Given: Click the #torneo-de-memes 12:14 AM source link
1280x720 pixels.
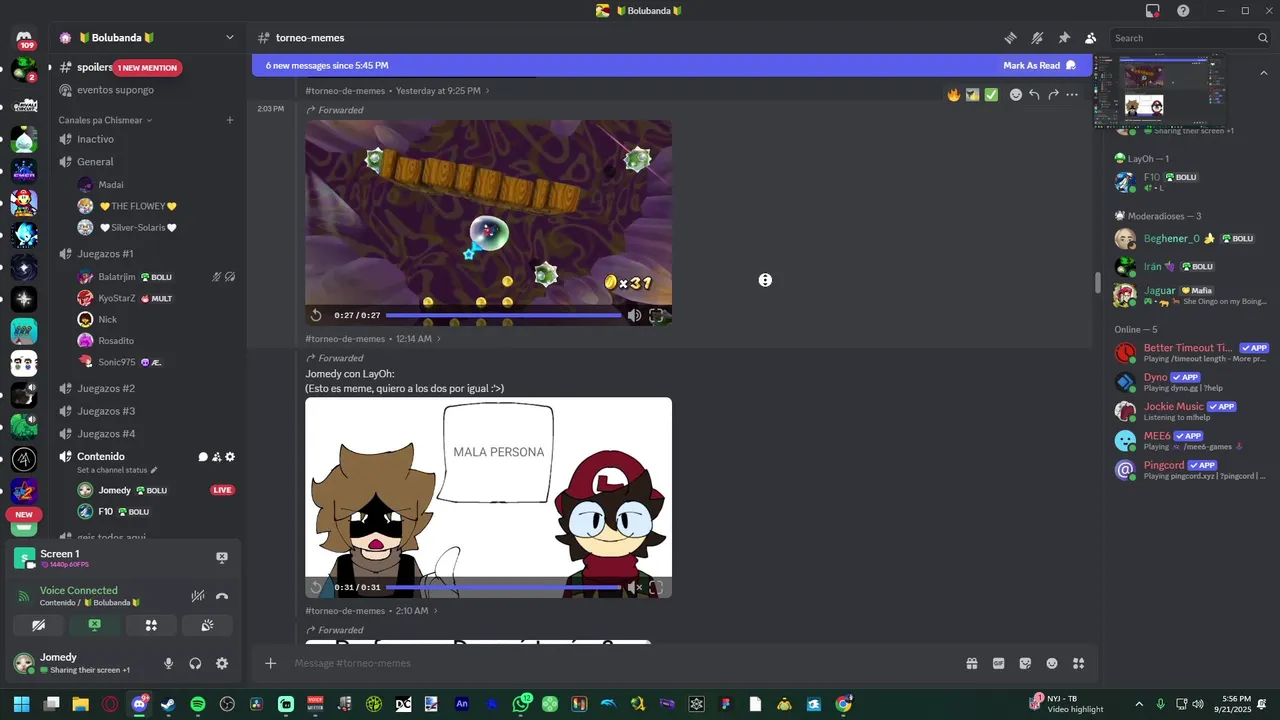Looking at the screenshot, I should (373, 339).
